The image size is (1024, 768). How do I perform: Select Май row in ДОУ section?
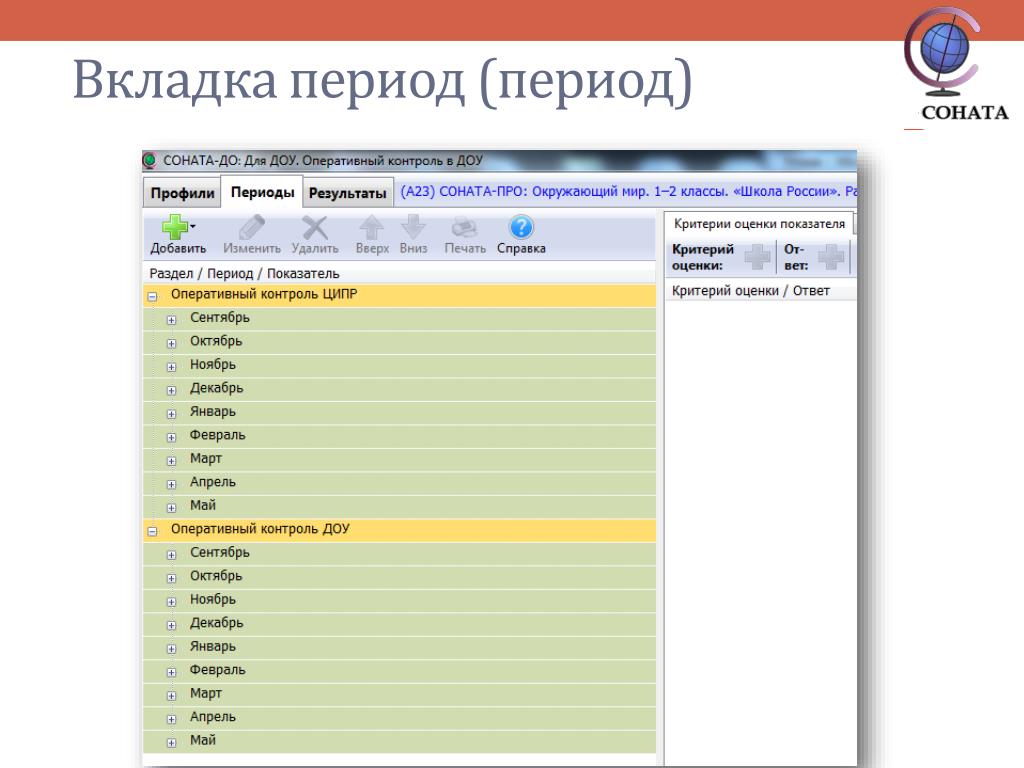399,741
